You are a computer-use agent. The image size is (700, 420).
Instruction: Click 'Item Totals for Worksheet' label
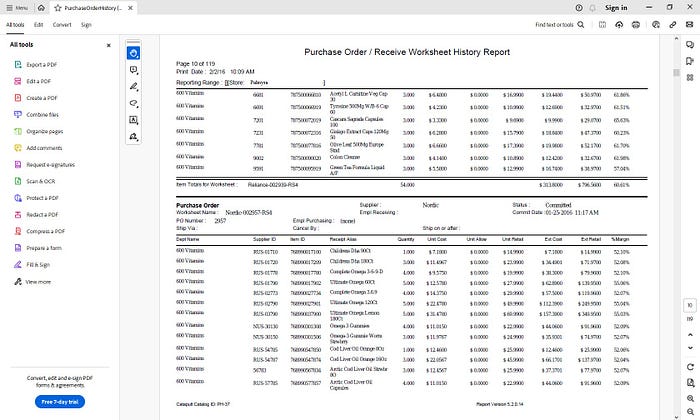point(207,184)
